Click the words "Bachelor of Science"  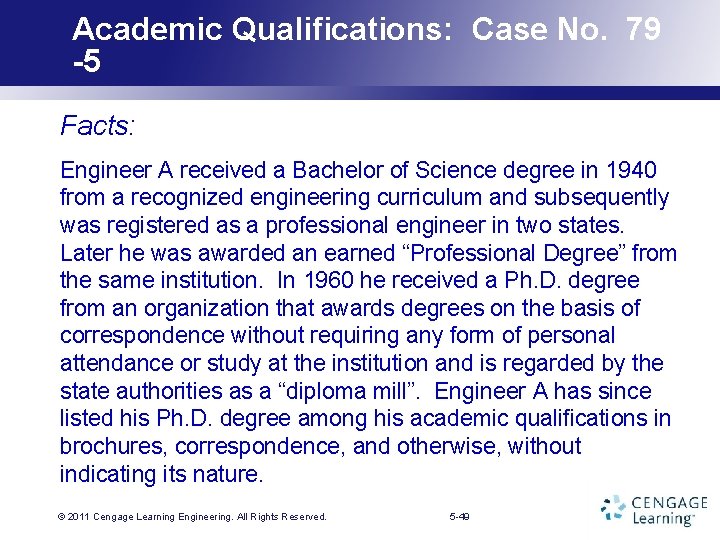click(x=394, y=170)
